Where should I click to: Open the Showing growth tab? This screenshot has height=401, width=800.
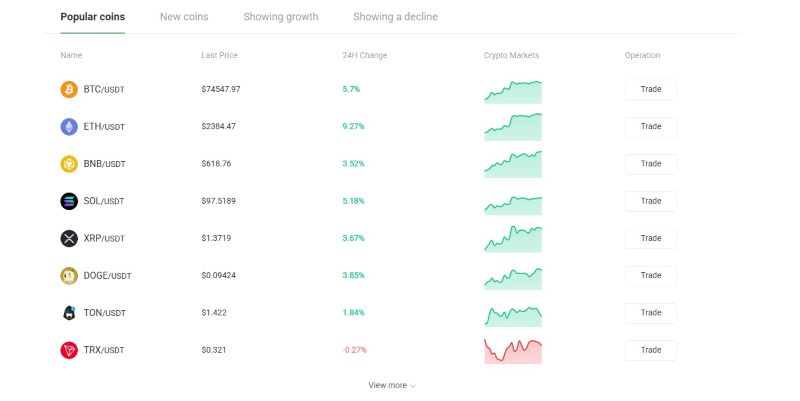[x=280, y=17]
